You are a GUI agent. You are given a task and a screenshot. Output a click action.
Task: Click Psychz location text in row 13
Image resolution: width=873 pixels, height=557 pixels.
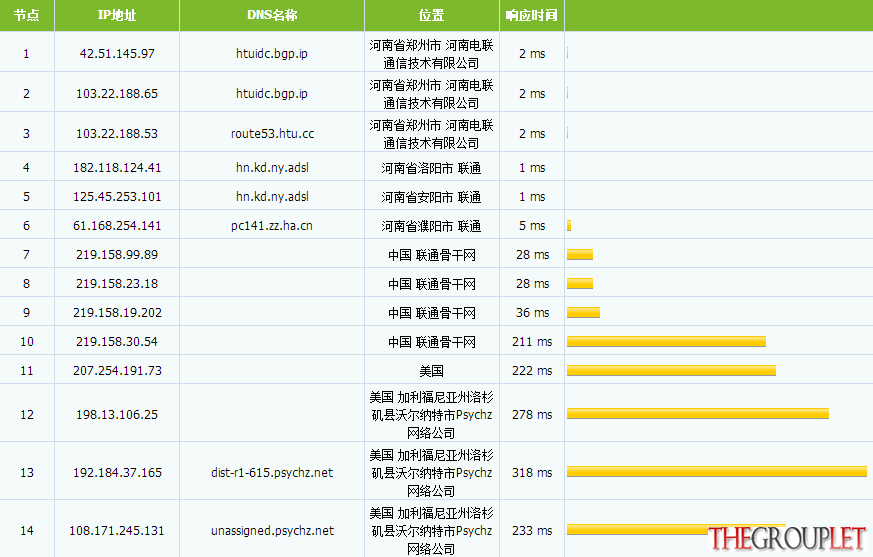[431, 473]
